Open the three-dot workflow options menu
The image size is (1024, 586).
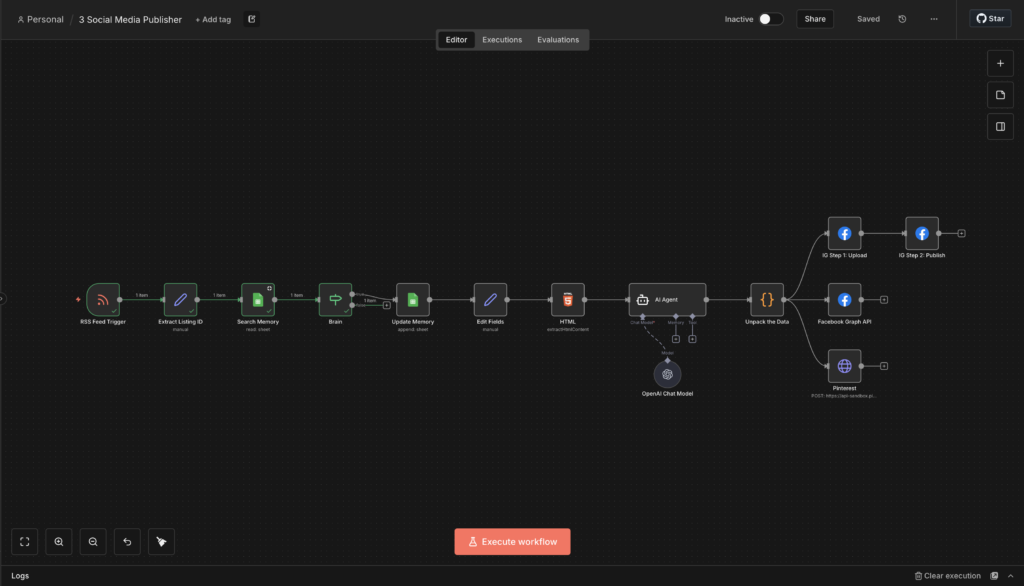point(934,19)
